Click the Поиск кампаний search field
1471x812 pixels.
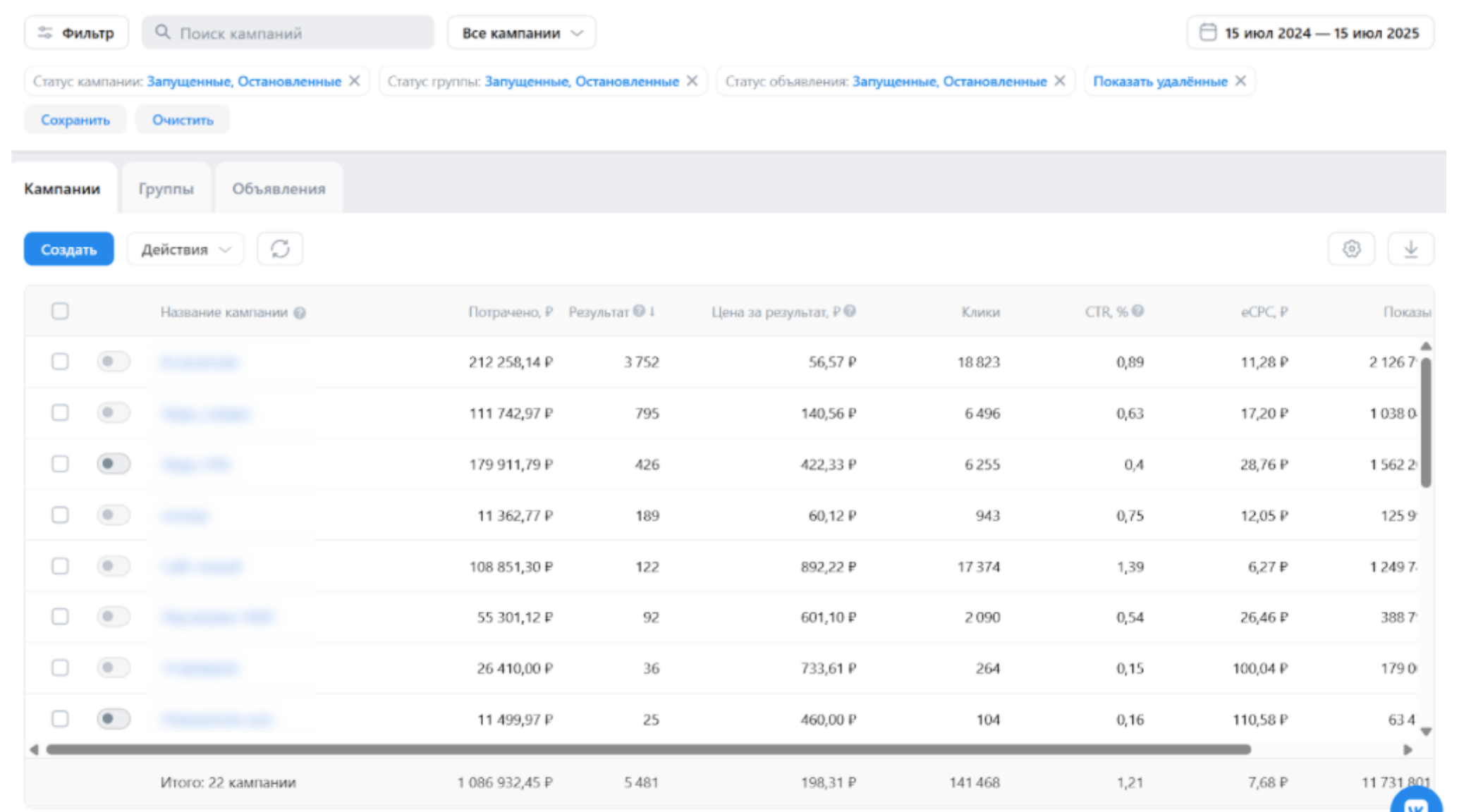tap(288, 33)
